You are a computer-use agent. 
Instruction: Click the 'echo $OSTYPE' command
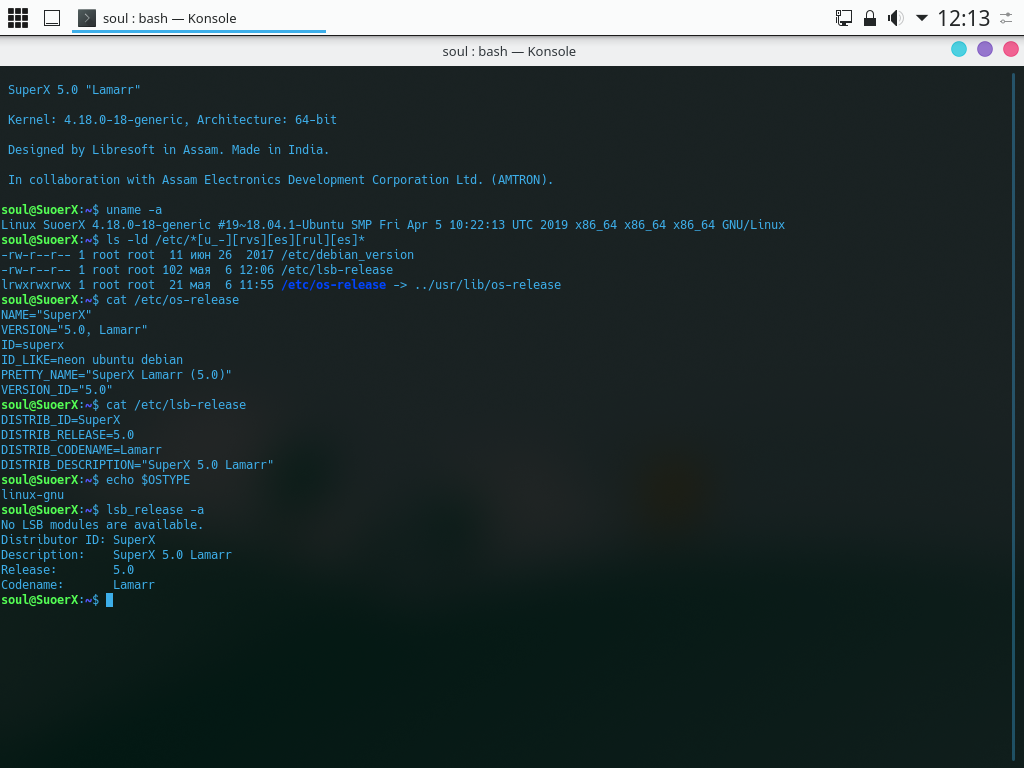pyautogui.click(x=148, y=480)
